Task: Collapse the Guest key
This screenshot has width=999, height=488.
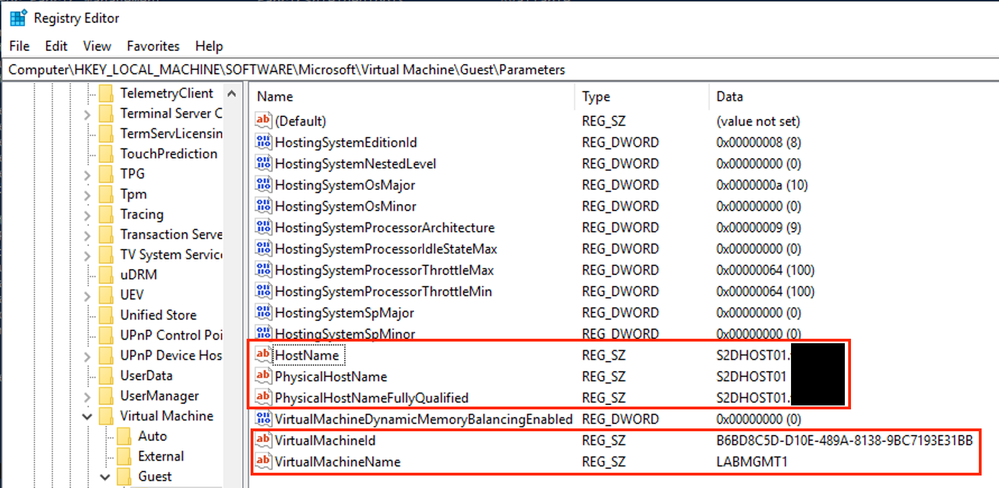Action: (106, 477)
